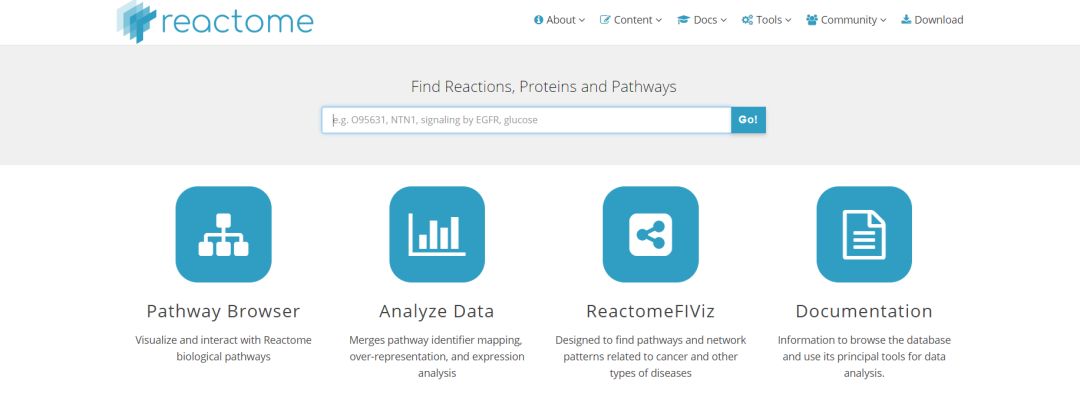The image size is (1080, 414).
Task: Click the Analyze Data heading link
Action: [437, 311]
